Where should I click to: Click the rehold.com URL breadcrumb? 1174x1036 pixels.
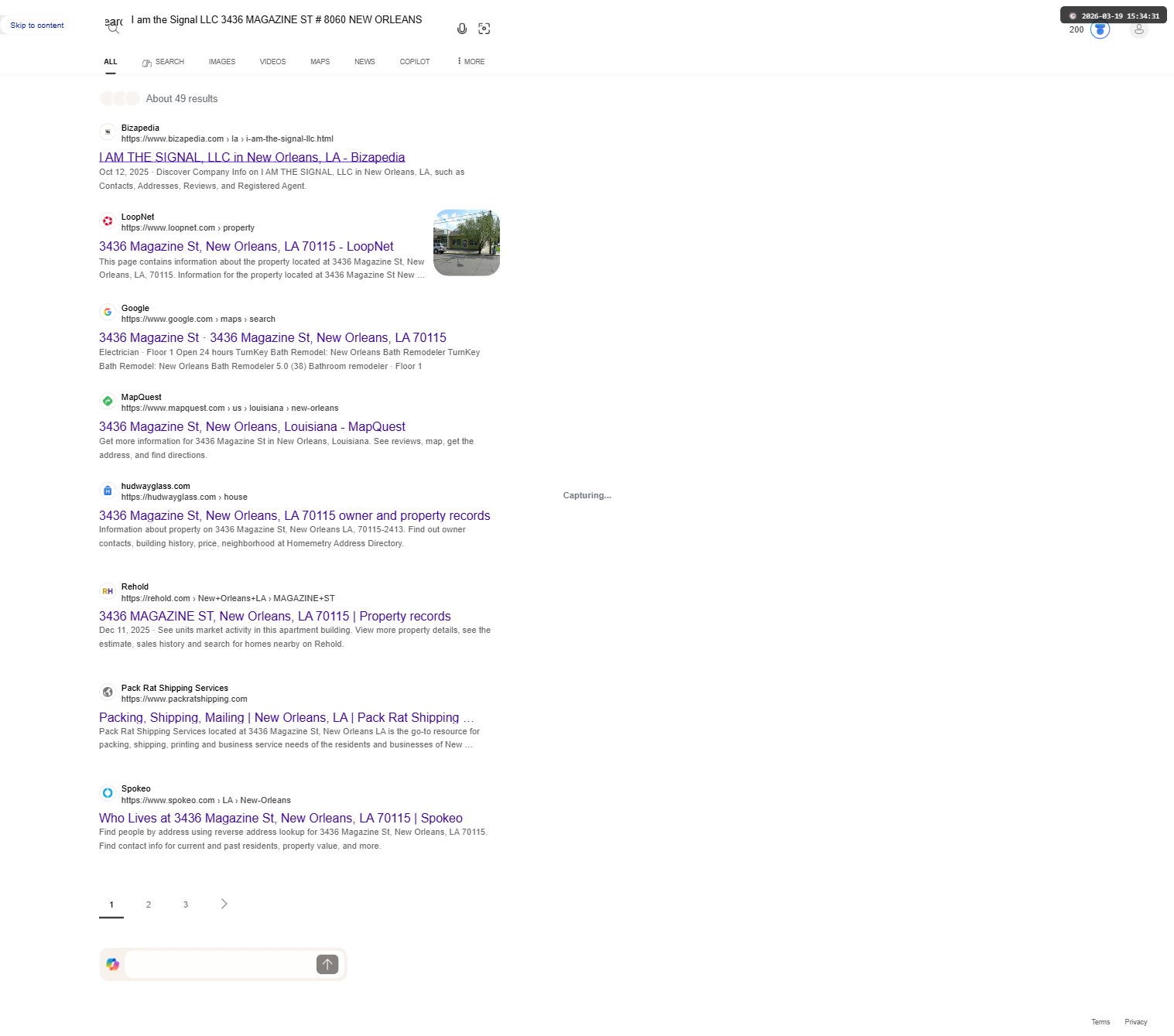(228, 599)
